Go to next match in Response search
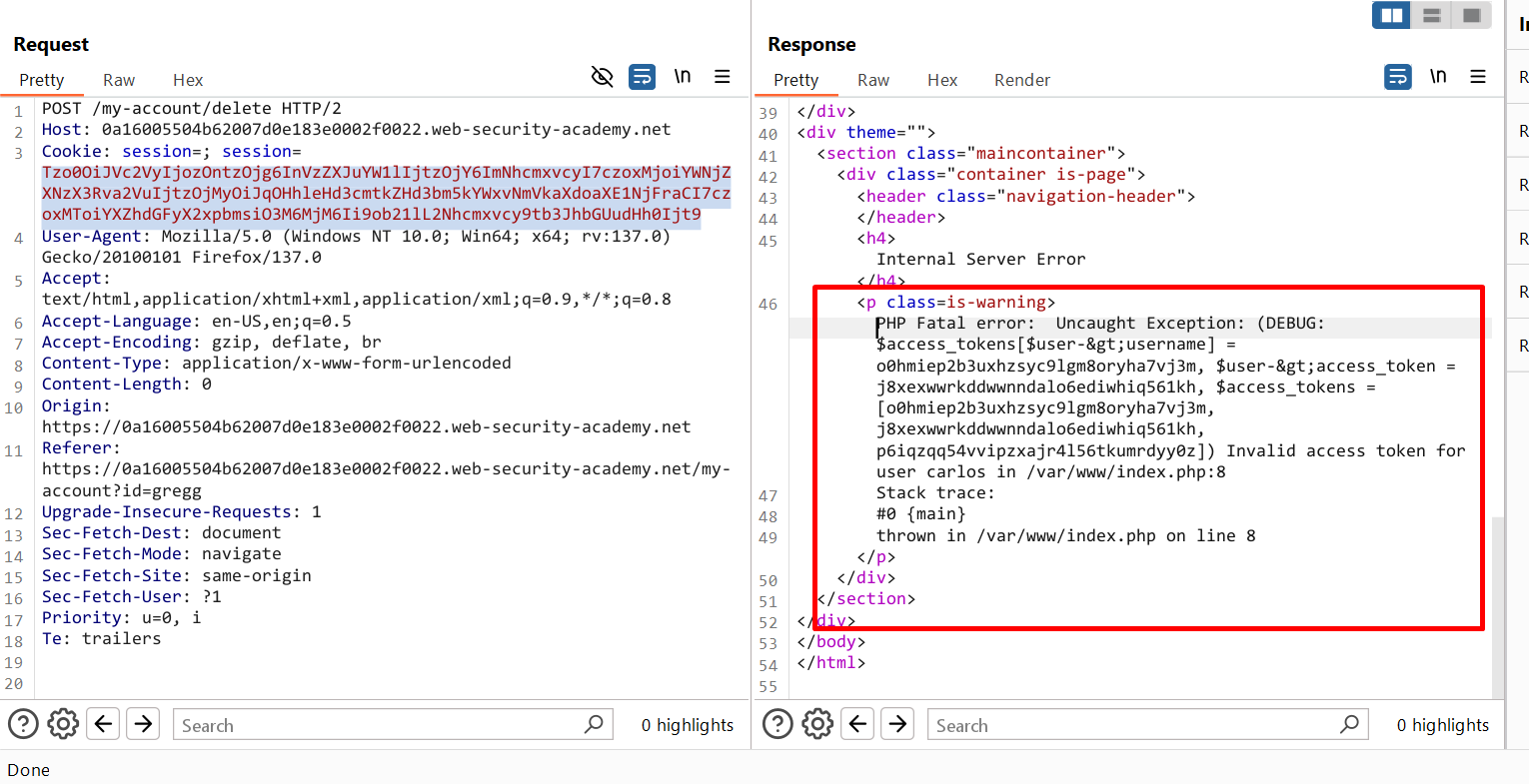 coord(898,724)
